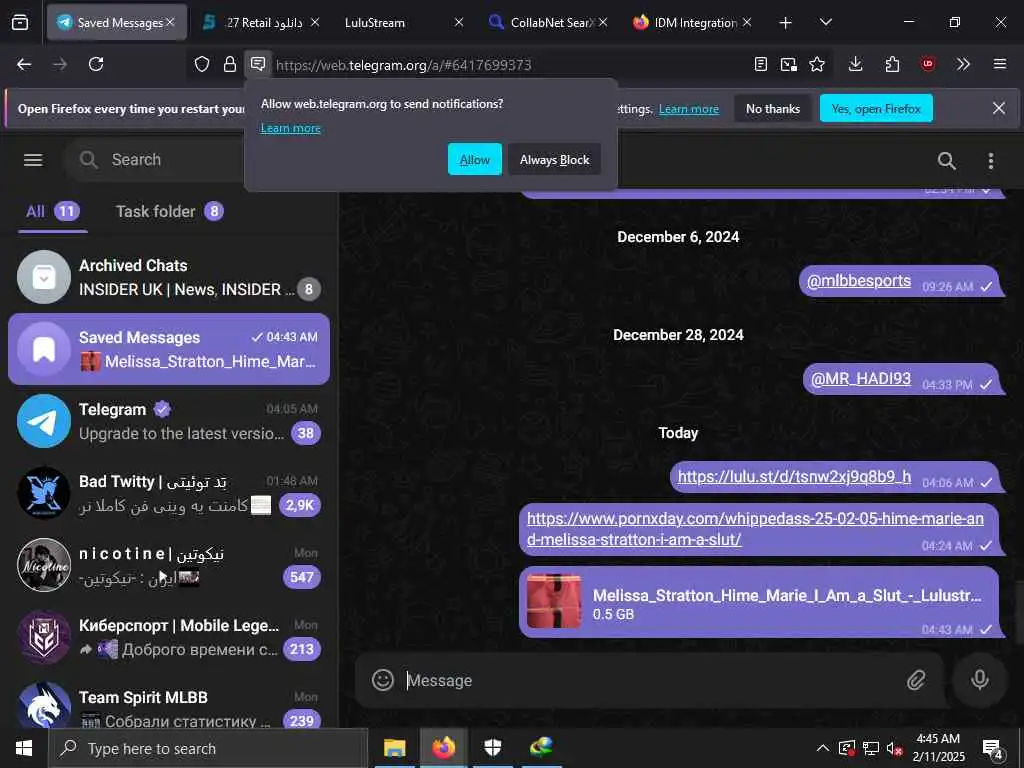Open the @MR_HADI93 mention link
The image size is (1024, 768).
860,378
